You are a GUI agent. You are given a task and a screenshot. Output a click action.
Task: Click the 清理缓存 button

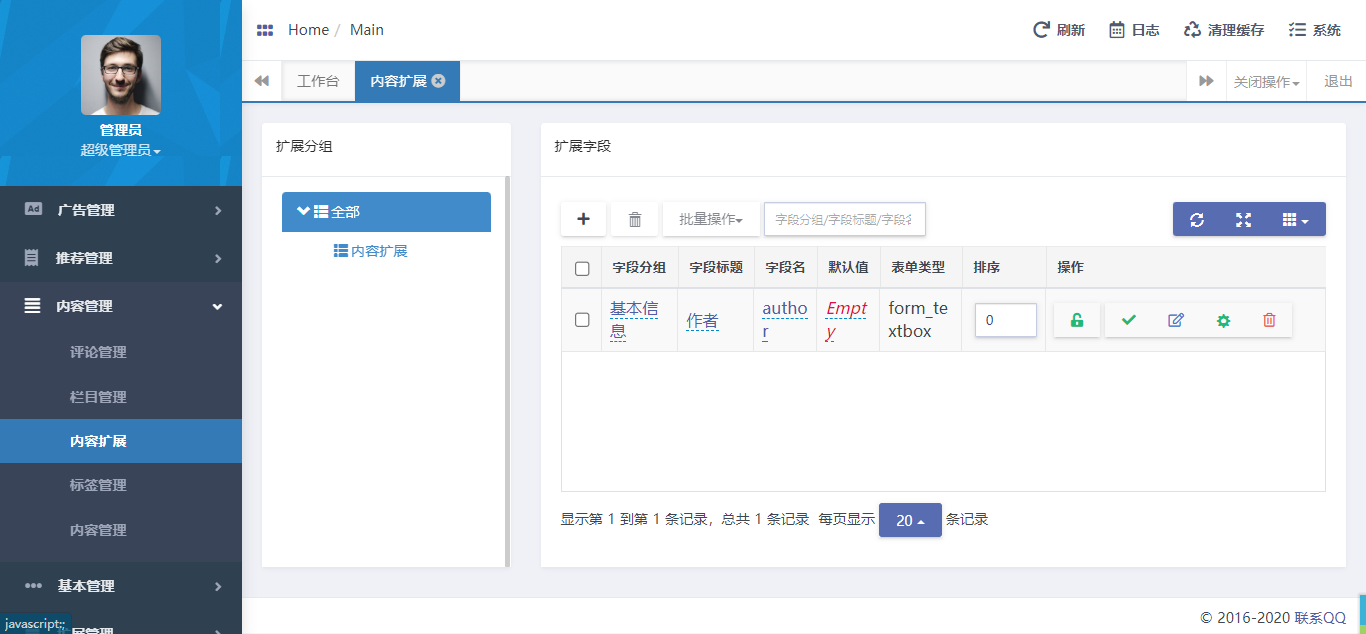[x=1224, y=30]
